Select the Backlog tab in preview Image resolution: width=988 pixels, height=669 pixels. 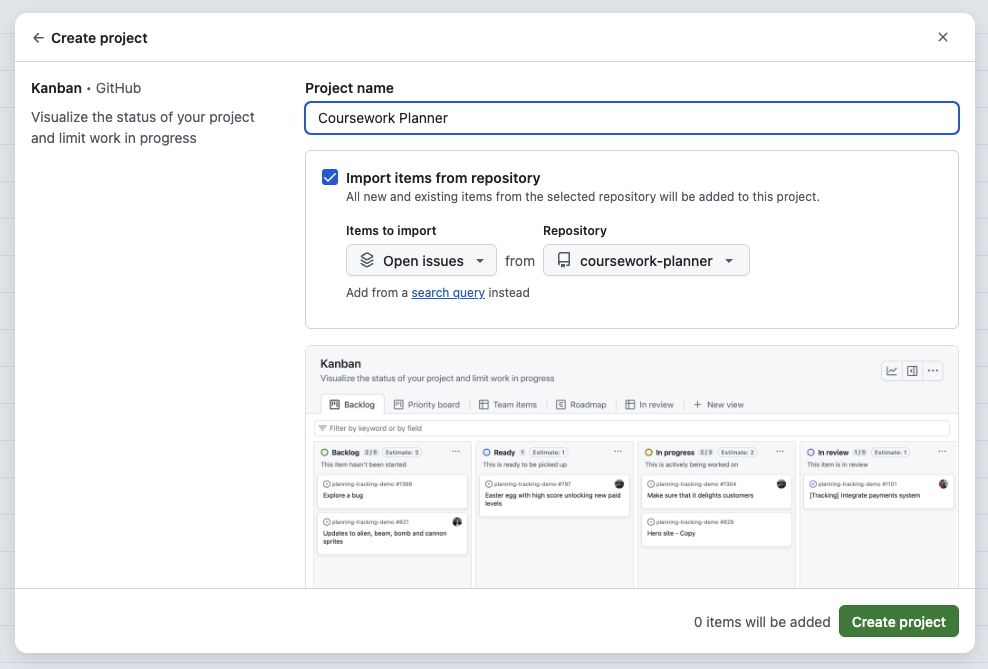(x=352, y=404)
